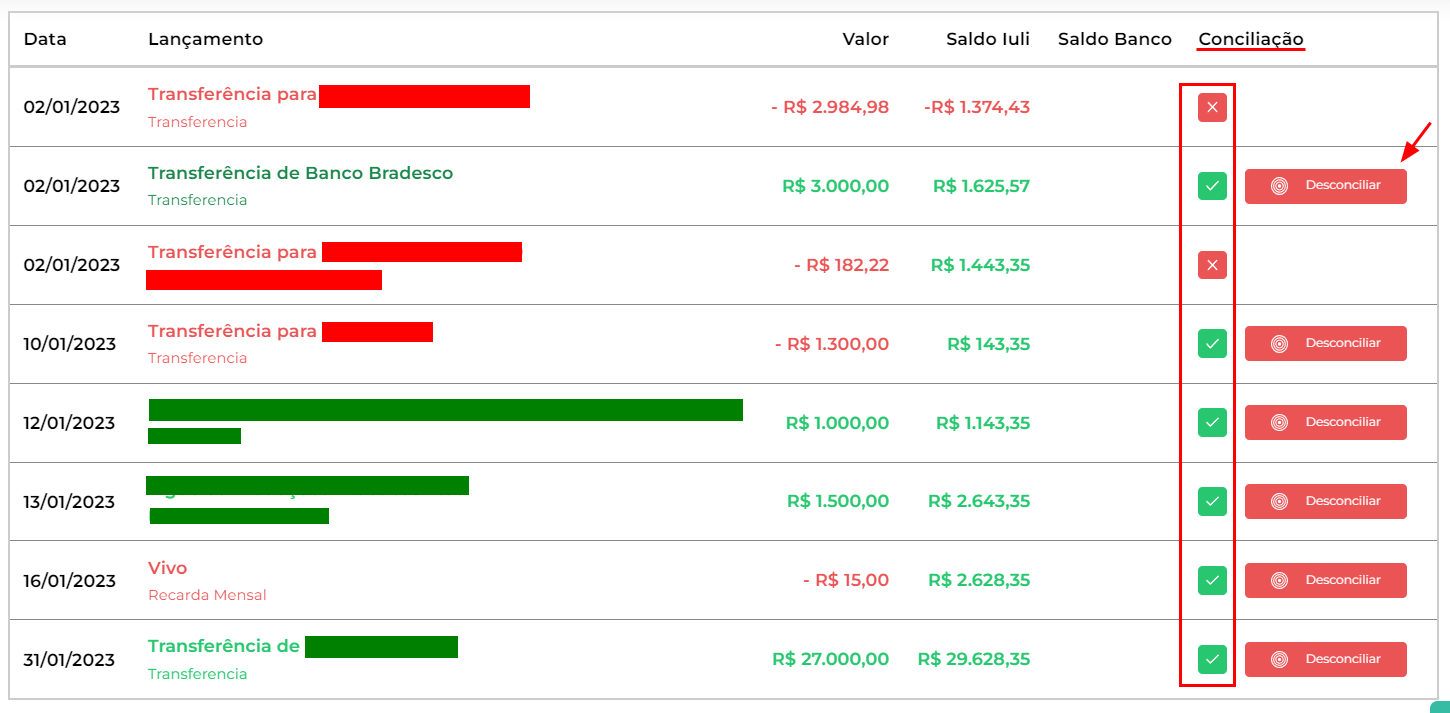Select the Saldo Banco column header

click(1114, 39)
